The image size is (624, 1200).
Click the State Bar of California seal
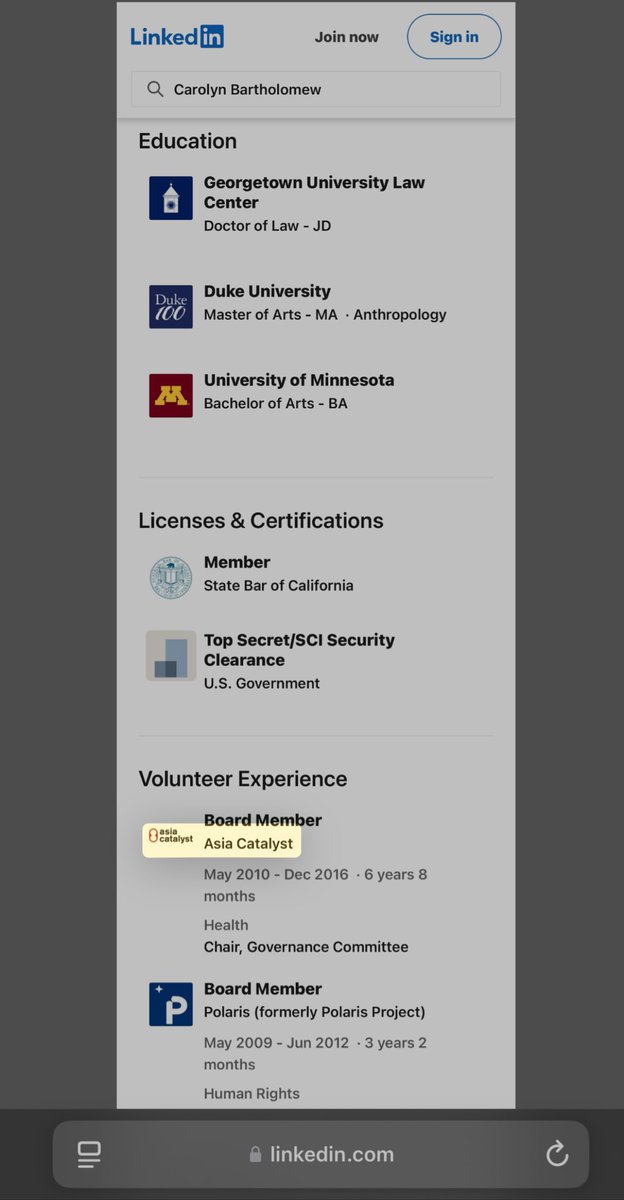[171, 578]
